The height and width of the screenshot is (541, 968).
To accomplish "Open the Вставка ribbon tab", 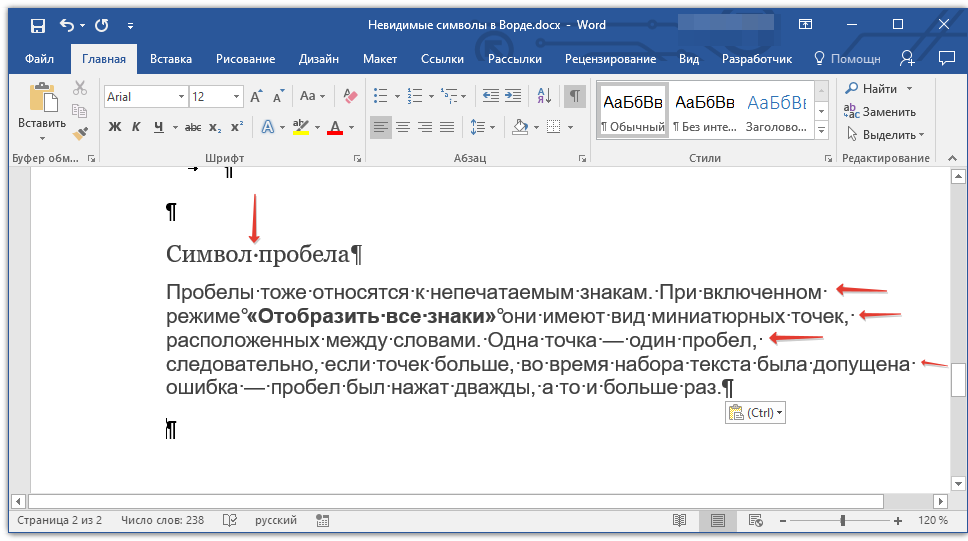I will [x=171, y=59].
